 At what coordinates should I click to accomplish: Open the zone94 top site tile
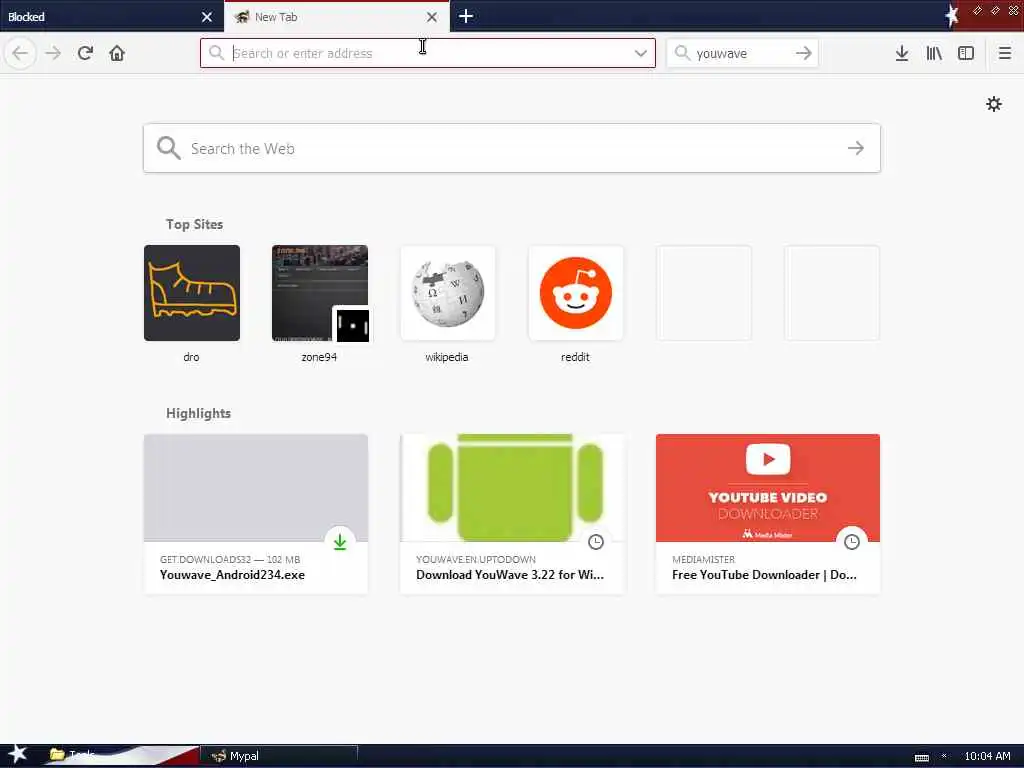(x=320, y=293)
